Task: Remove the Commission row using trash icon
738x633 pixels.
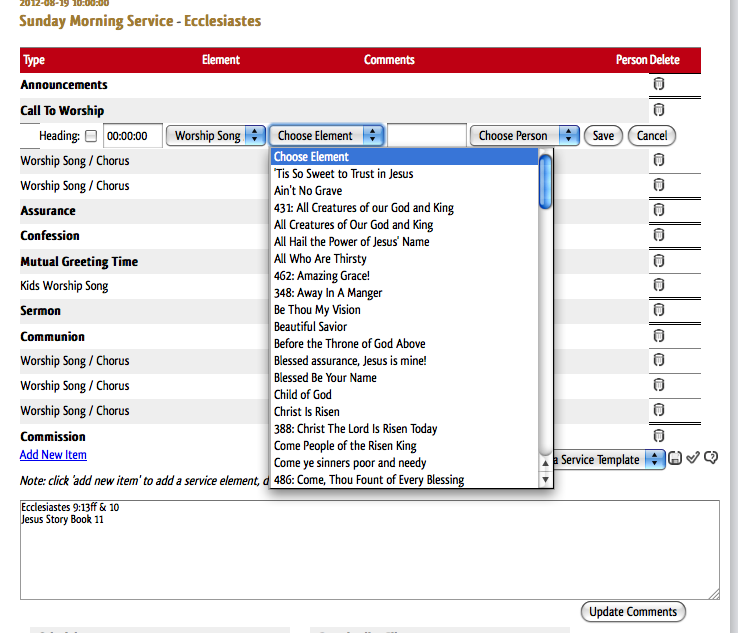Action: [x=659, y=435]
